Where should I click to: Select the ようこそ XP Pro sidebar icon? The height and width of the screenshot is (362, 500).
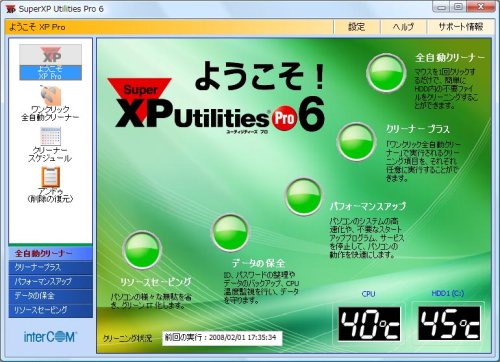coord(50,62)
